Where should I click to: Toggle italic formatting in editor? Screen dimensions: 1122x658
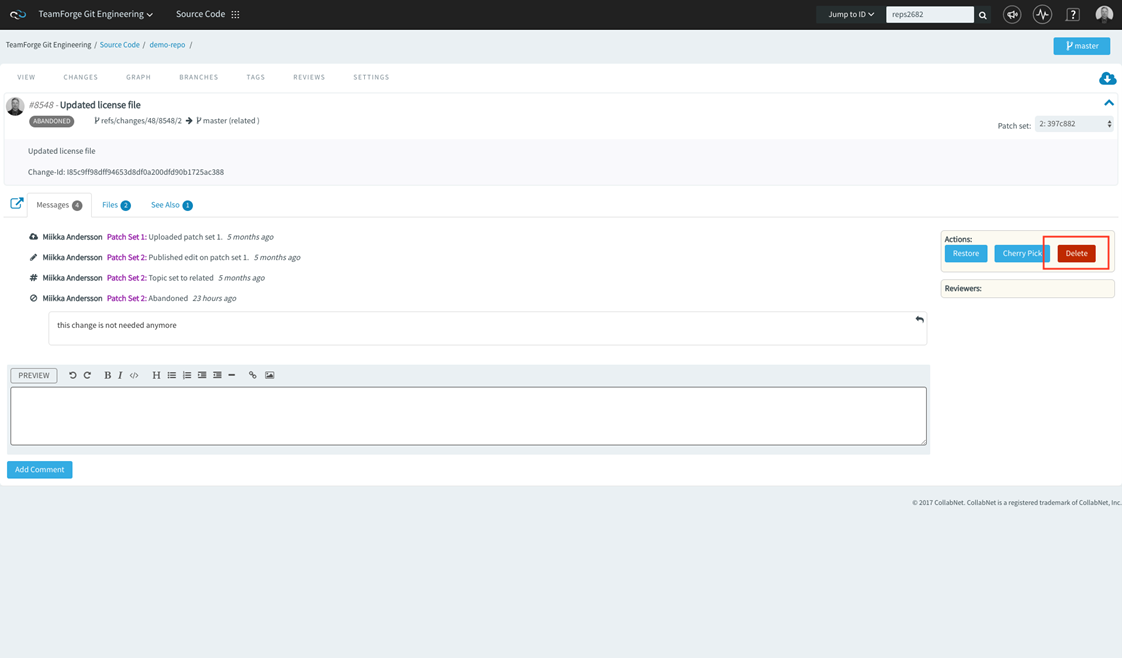coord(119,375)
